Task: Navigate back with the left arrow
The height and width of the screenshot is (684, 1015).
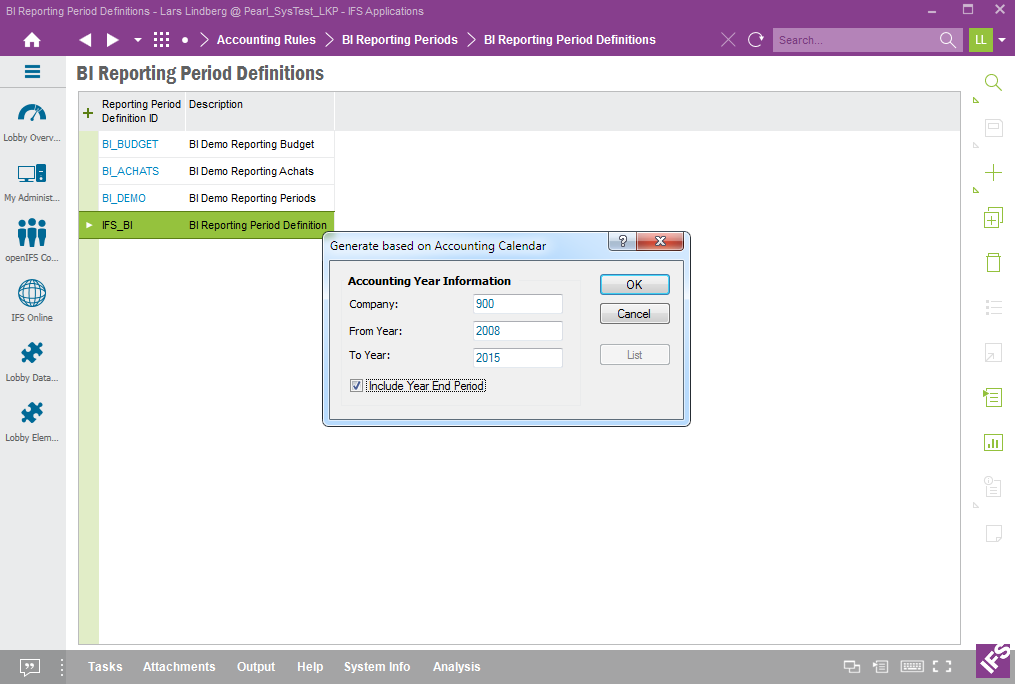Action: pos(85,40)
